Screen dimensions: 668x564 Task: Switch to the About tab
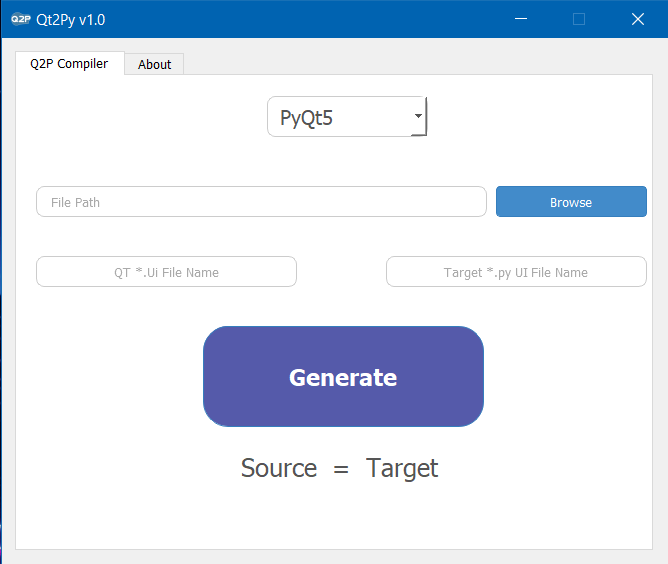[154, 64]
